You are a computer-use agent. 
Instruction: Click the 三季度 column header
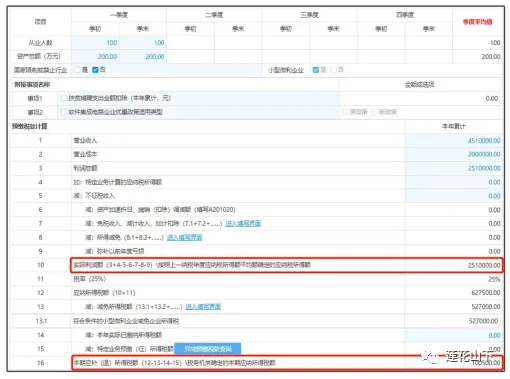point(310,15)
